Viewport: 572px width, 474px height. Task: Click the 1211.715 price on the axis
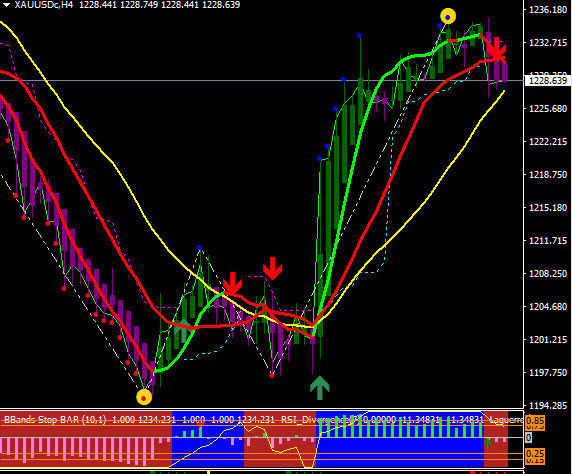tap(548, 240)
